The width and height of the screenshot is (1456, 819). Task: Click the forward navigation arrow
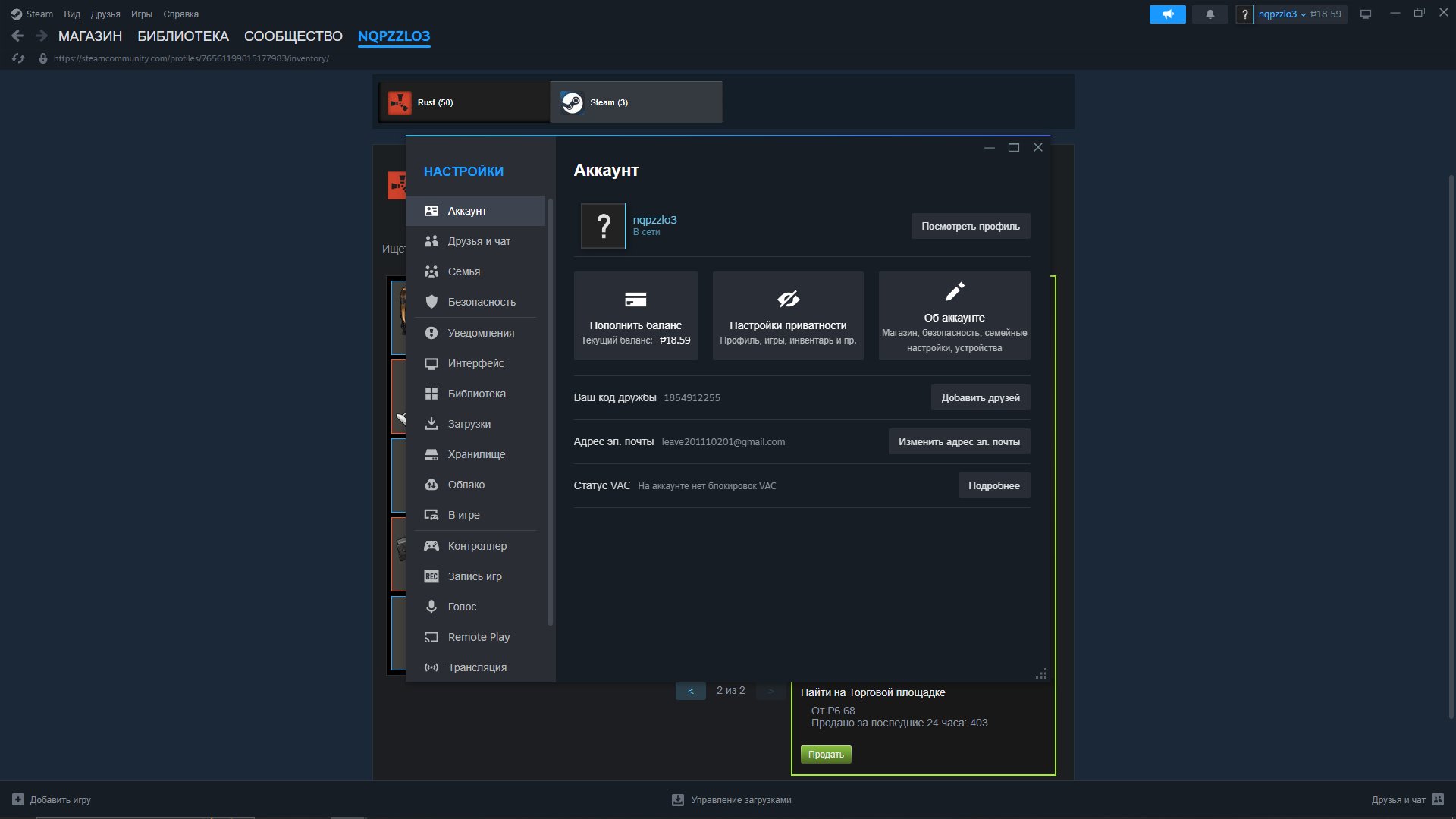tap(42, 36)
